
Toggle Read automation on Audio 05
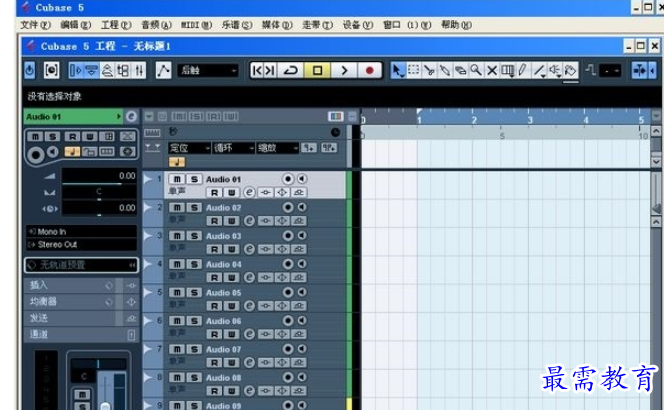pyautogui.click(x=215, y=306)
